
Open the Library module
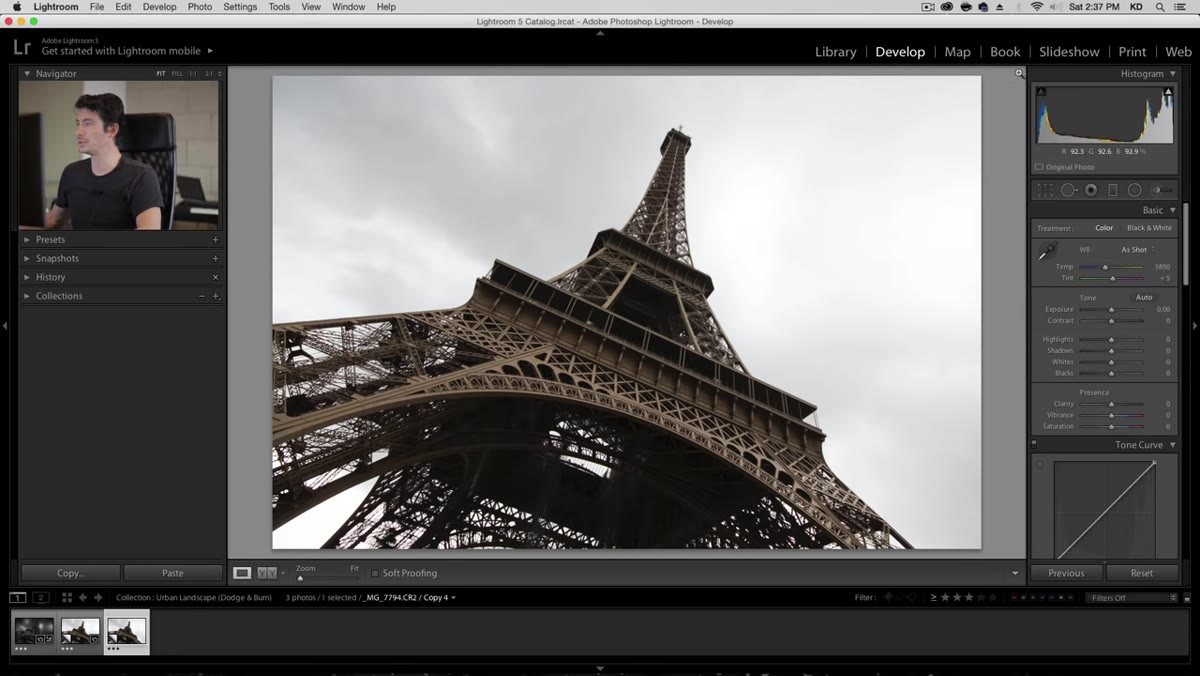click(835, 52)
